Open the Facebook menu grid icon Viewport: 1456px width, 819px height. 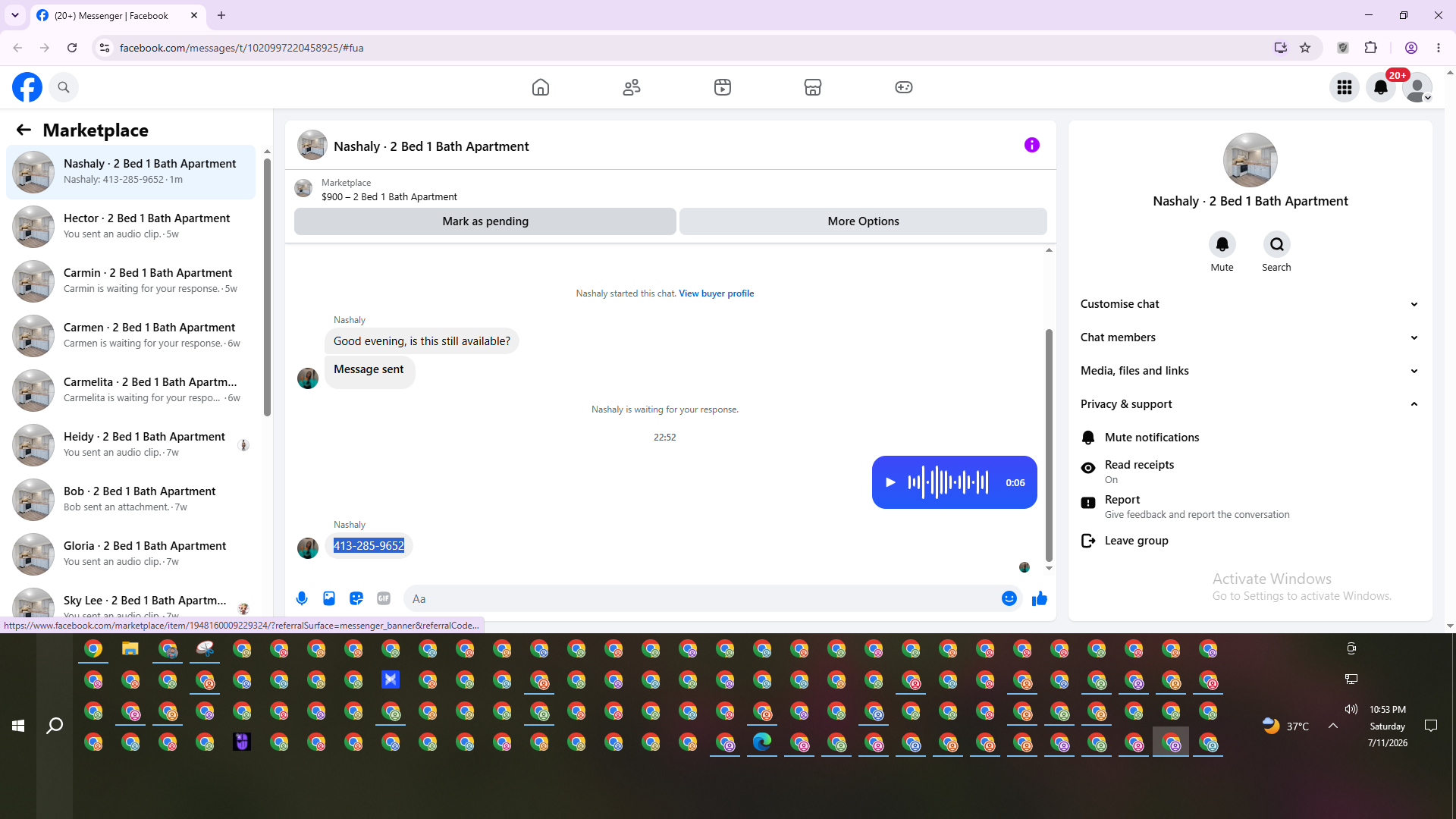click(1345, 87)
